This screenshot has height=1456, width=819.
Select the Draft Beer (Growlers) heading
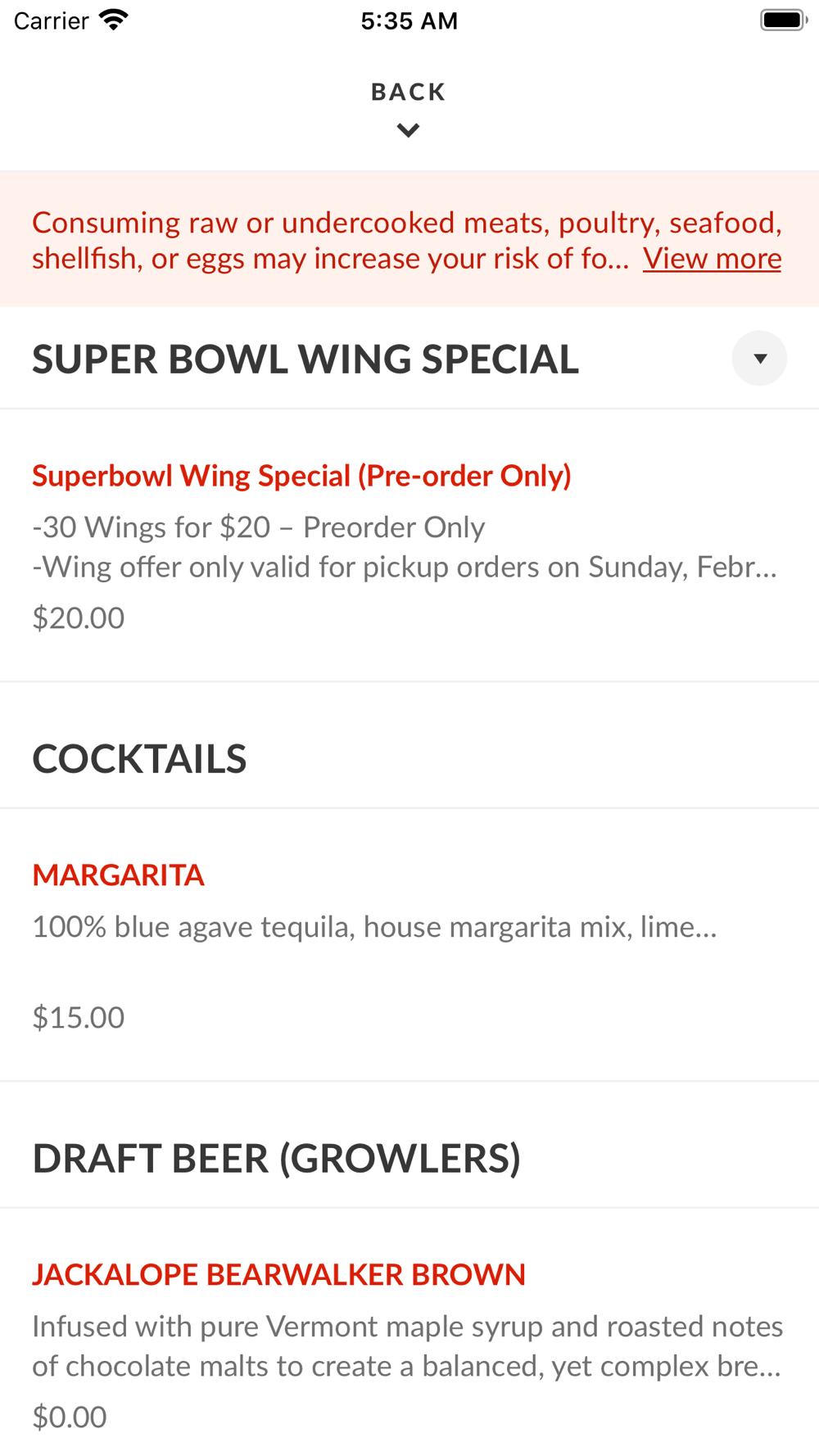[276, 1159]
